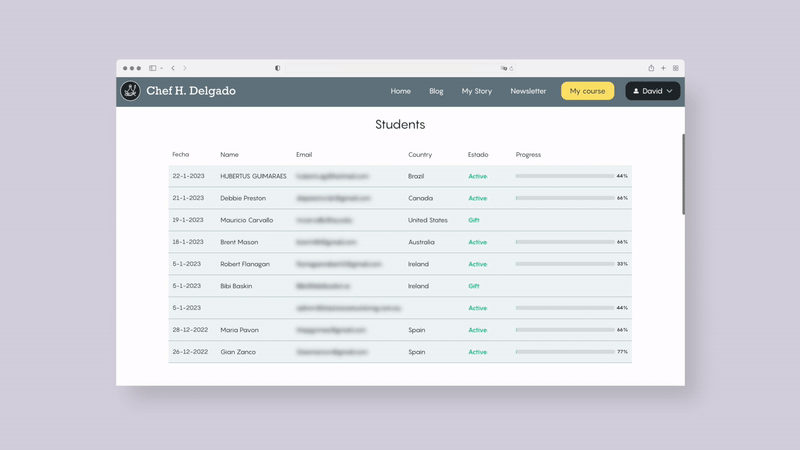Reload the page from address bar
This screenshot has height=450, width=800.
point(511,68)
